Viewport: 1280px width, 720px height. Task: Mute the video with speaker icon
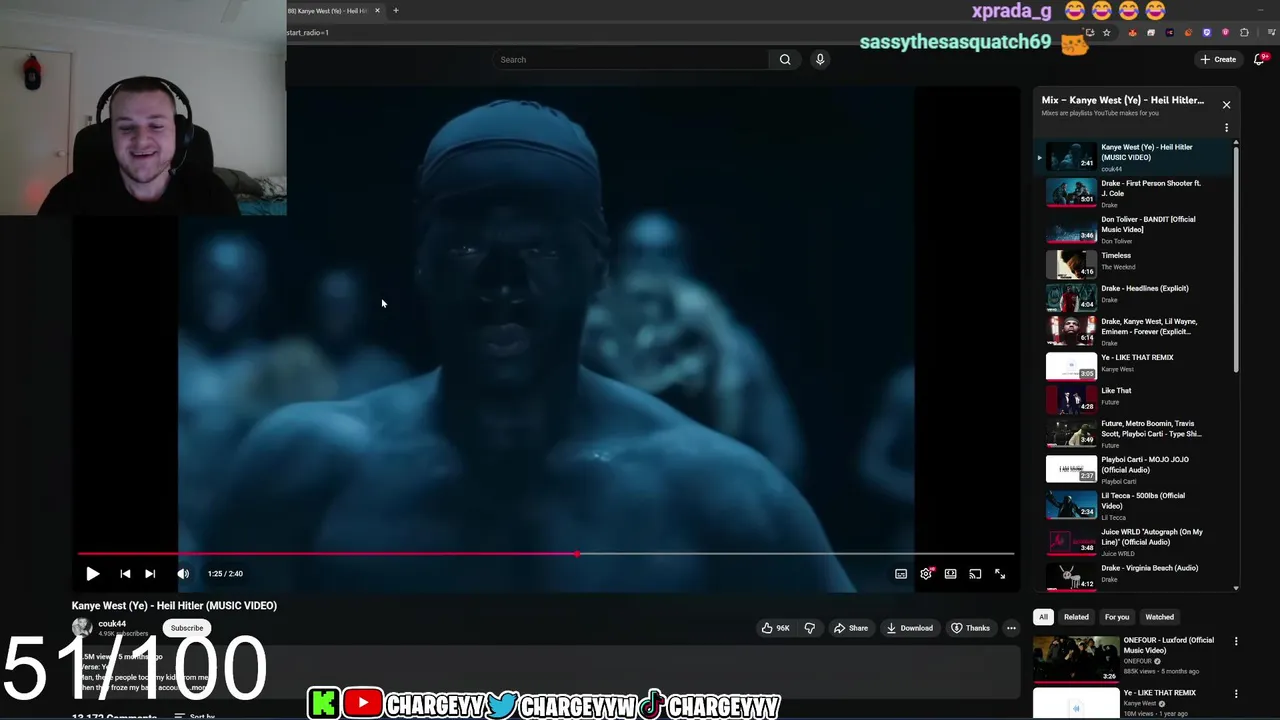click(x=183, y=574)
